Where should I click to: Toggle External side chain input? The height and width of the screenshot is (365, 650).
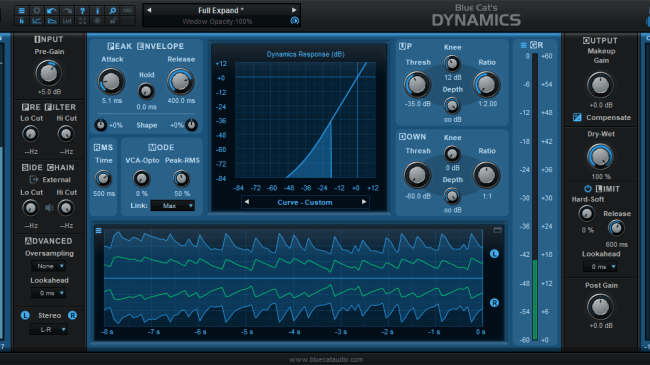point(50,180)
